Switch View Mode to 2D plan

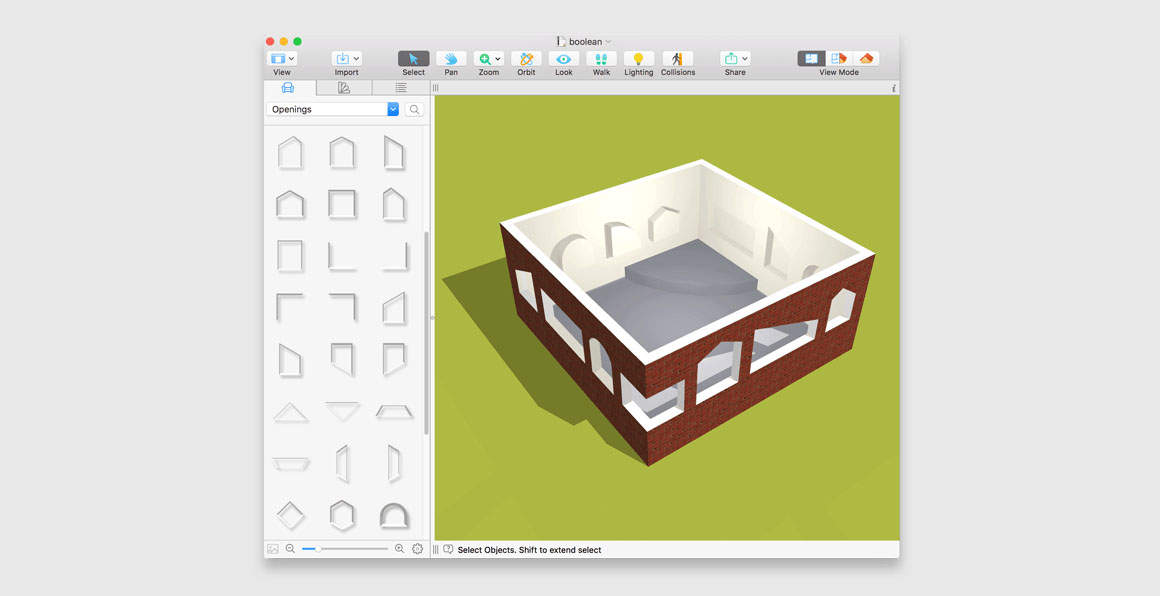812,59
